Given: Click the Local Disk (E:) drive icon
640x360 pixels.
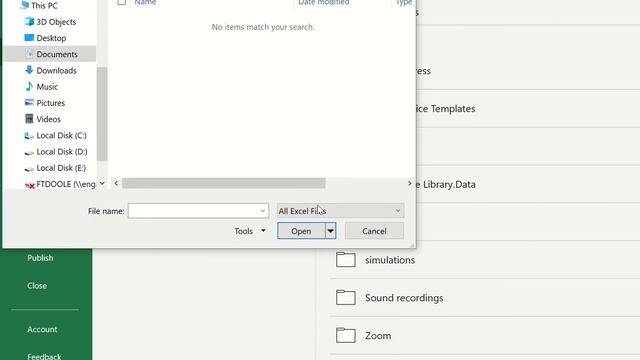Looking at the screenshot, I should pyautogui.click(x=29, y=169).
